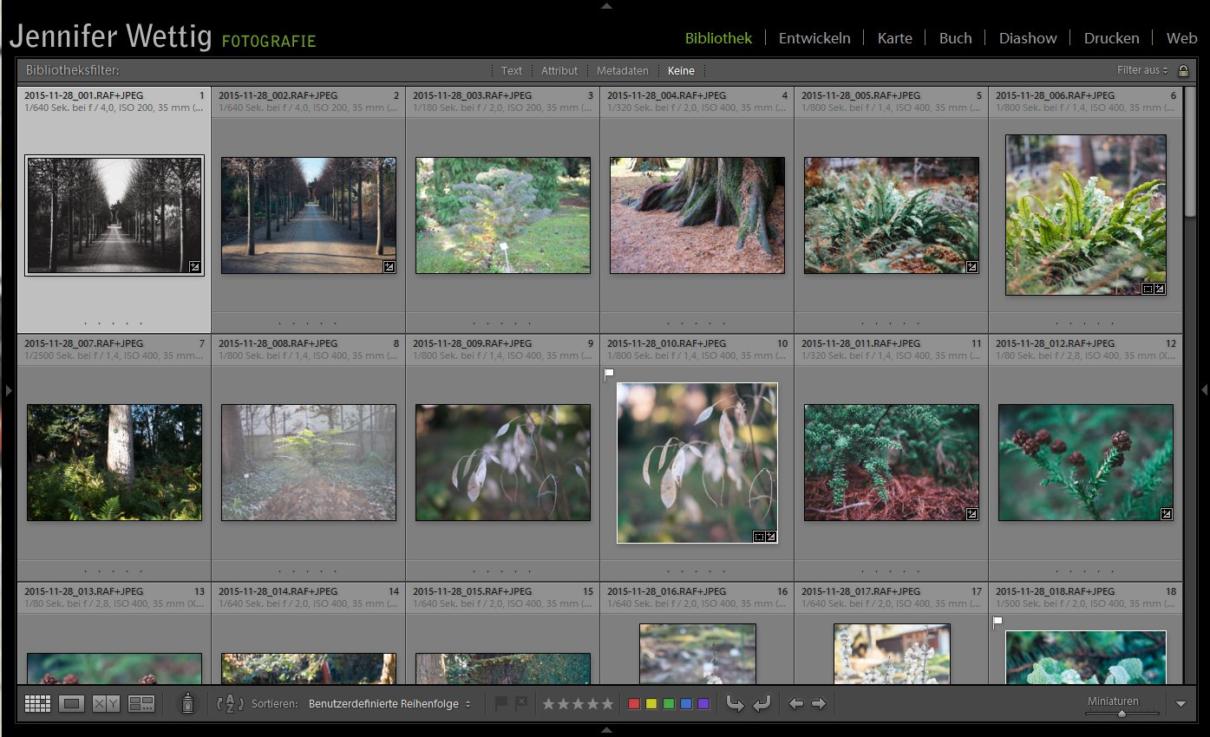Image resolution: width=1210 pixels, height=737 pixels.
Task: Switch to Loupe view in the toolbar
Action: click(71, 704)
